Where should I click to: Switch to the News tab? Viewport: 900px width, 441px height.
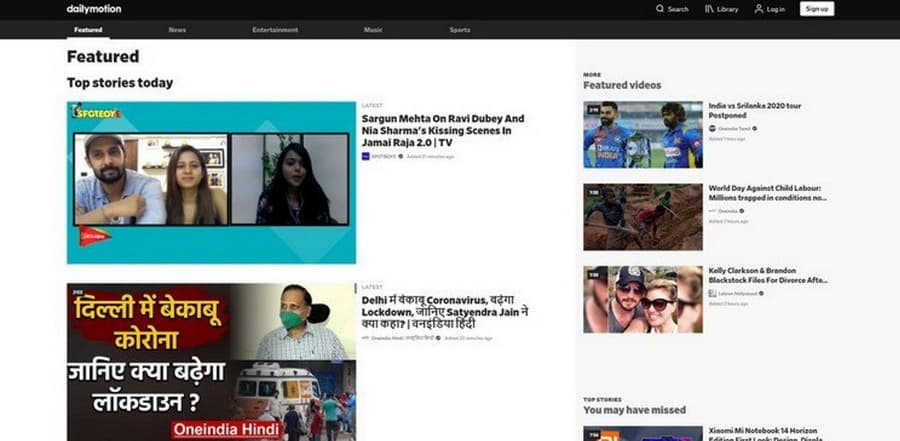(x=177, y=30)
